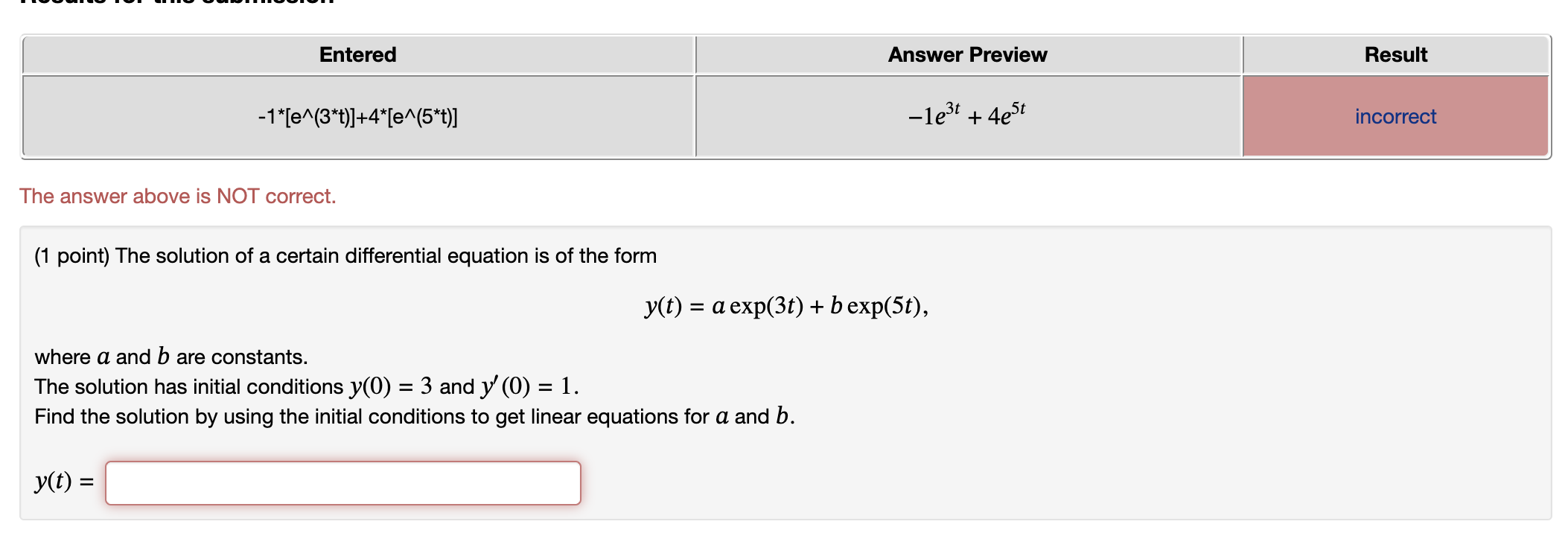Click the displayed equation y(t) = a exp(3t) + b exp(5t)

784,305
